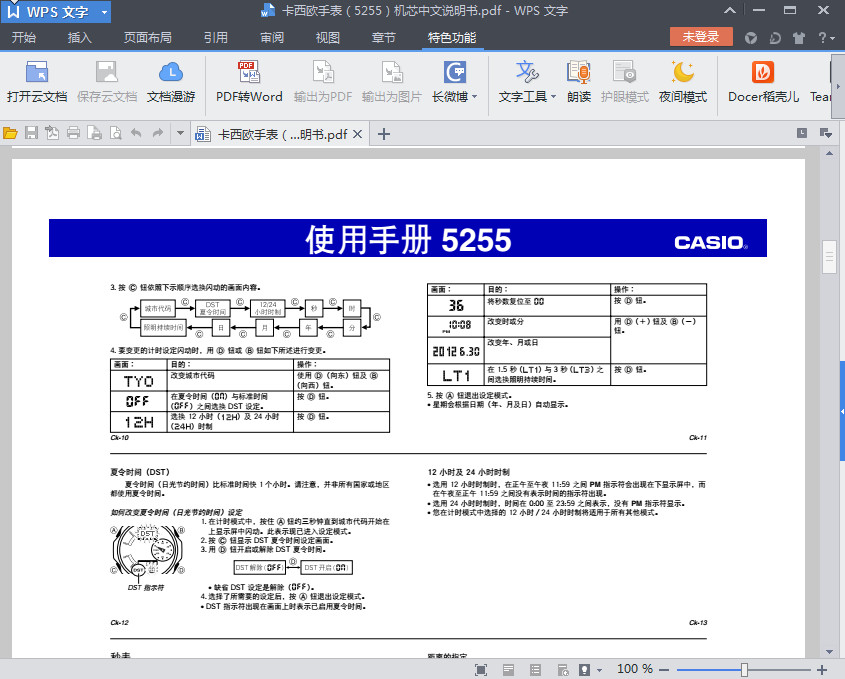The height and width of the screenshot is (679, 845).
Task: Start Read Aloud (朗读)
Action: tap(579, 82)
